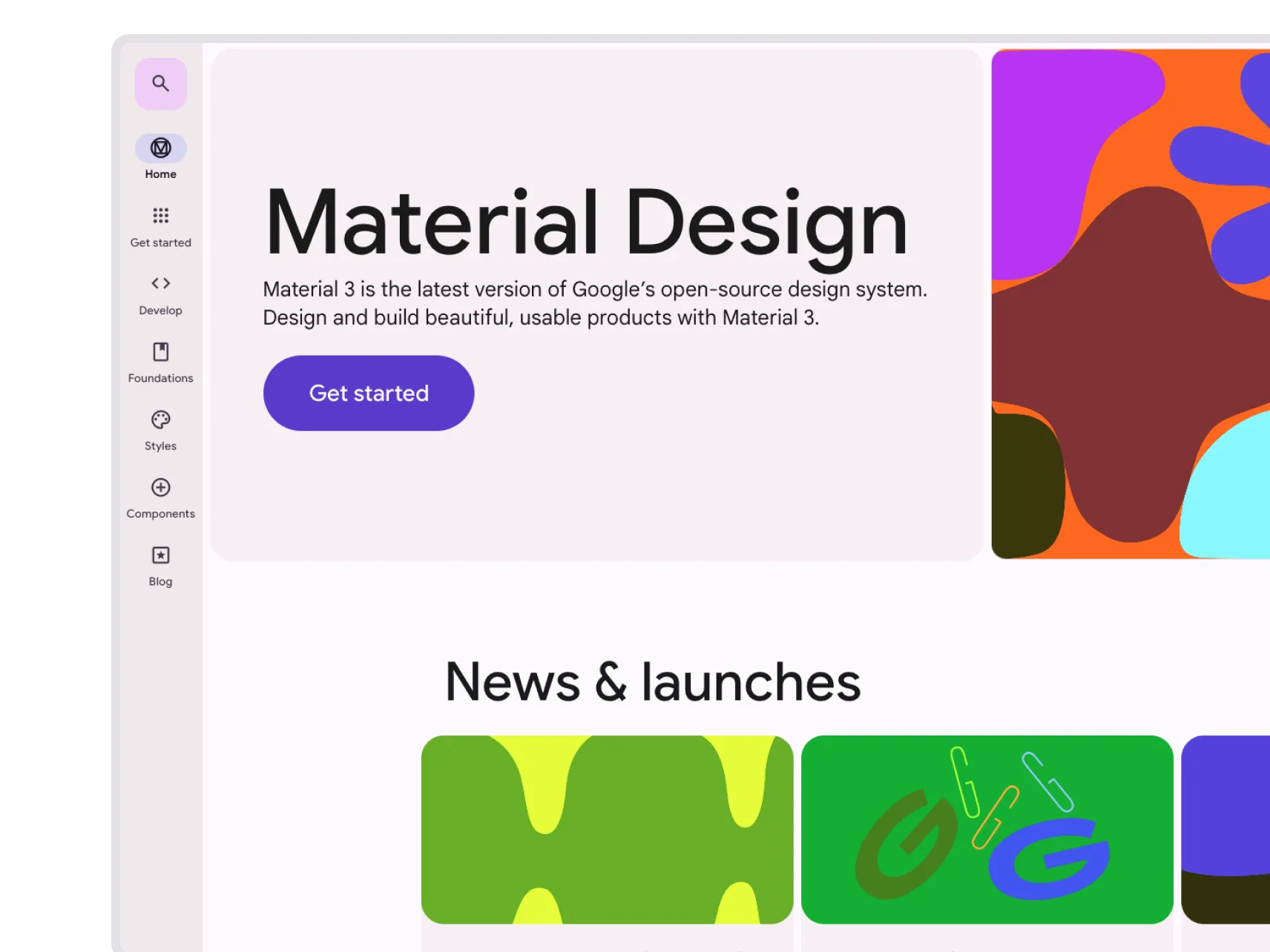Open the Styles palette icon

tap(160, 420)
